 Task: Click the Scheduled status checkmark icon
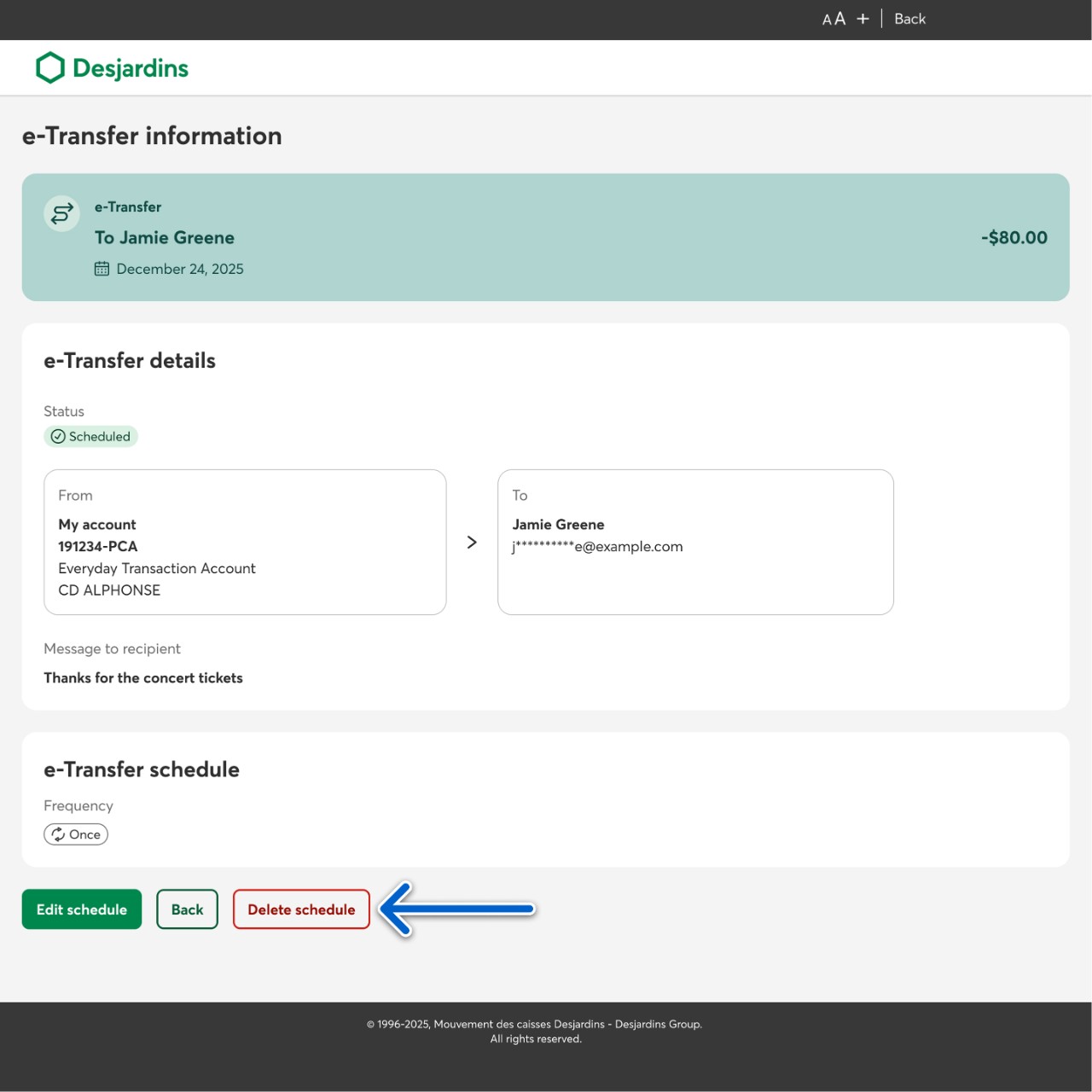(x=58, y=437)
